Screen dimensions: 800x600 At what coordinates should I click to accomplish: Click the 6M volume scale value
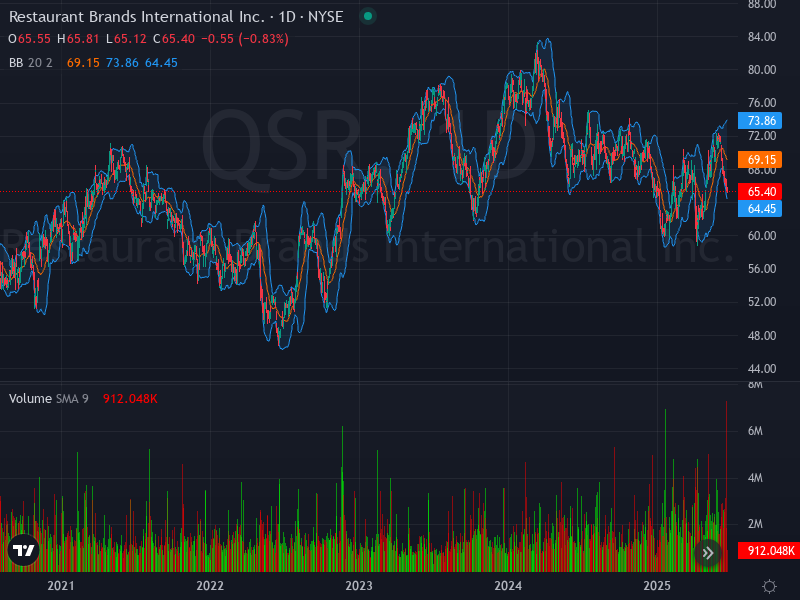point(755,431)
